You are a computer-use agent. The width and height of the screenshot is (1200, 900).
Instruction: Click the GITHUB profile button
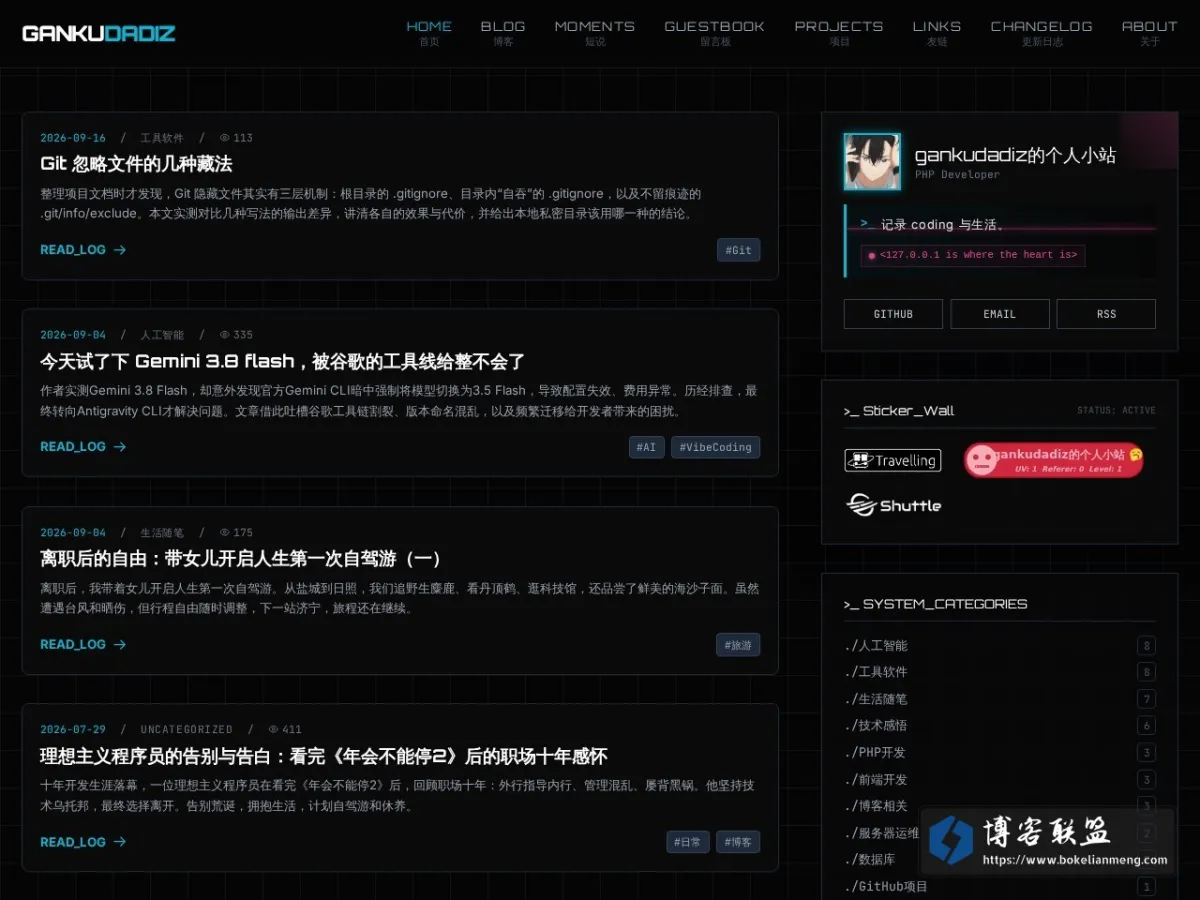point(893,314)
